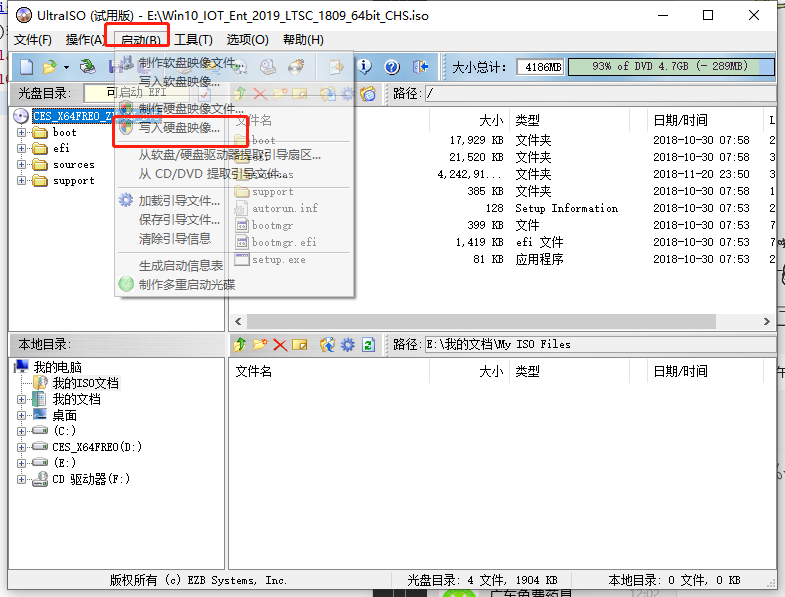785x597 pixels.
Task: Click the Setup Information type cell
Action: click(x=567, y=208)
